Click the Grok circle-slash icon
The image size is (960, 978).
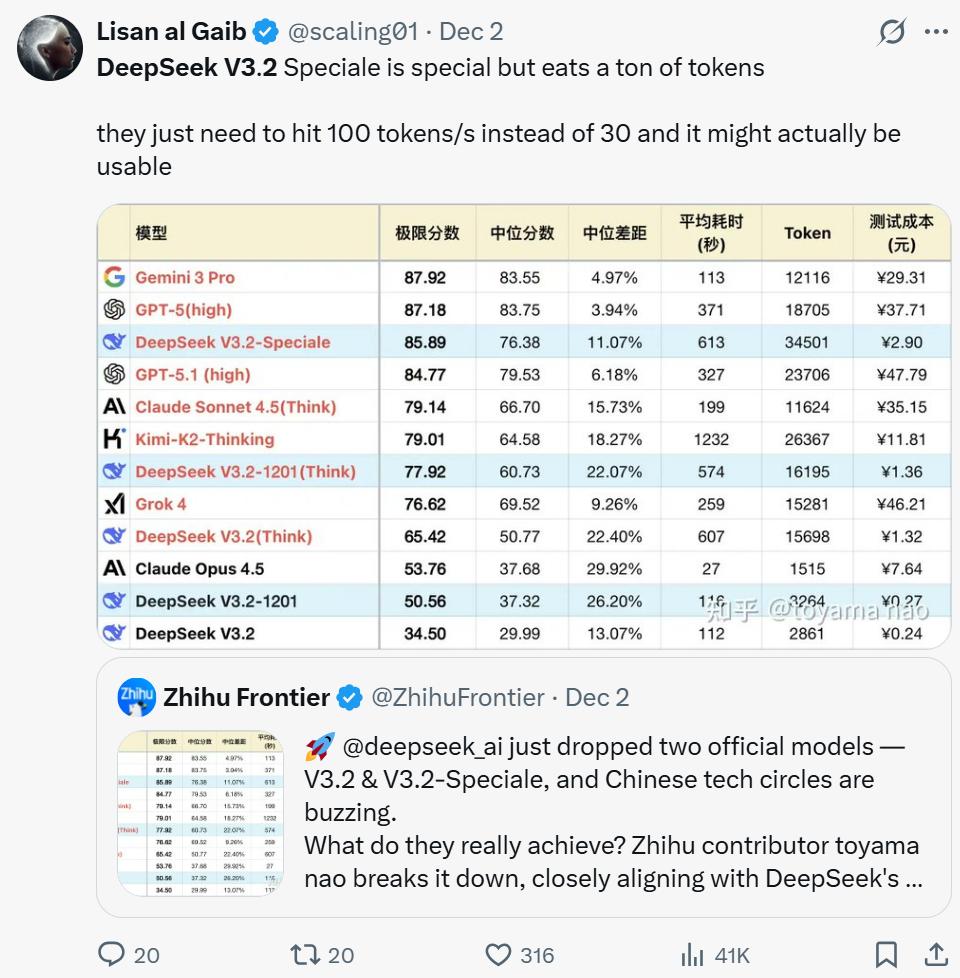pos(891,33)
